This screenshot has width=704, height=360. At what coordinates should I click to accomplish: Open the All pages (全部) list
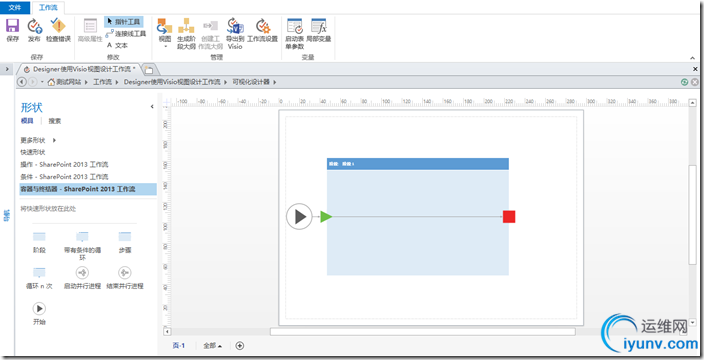click(x=212, y=346)
